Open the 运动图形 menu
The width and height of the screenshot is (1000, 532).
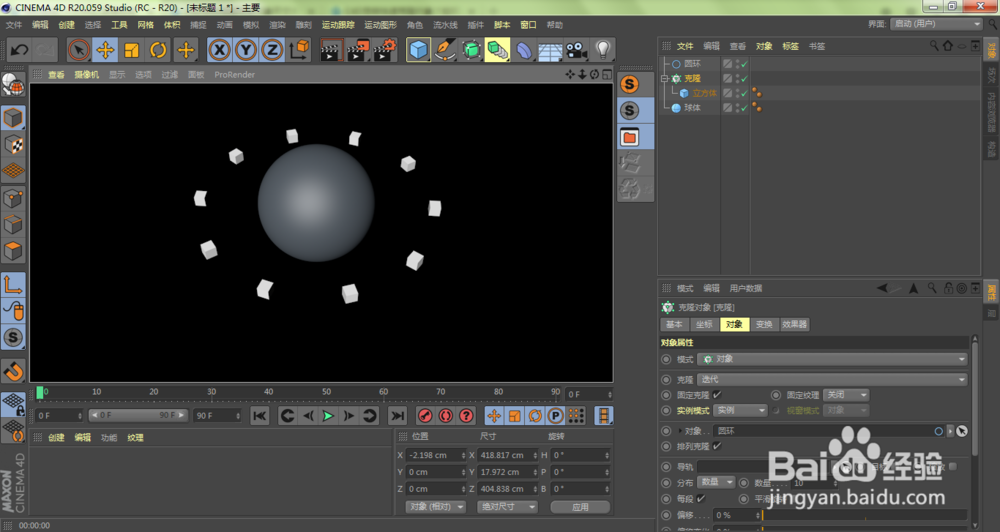tap(380, 25)
